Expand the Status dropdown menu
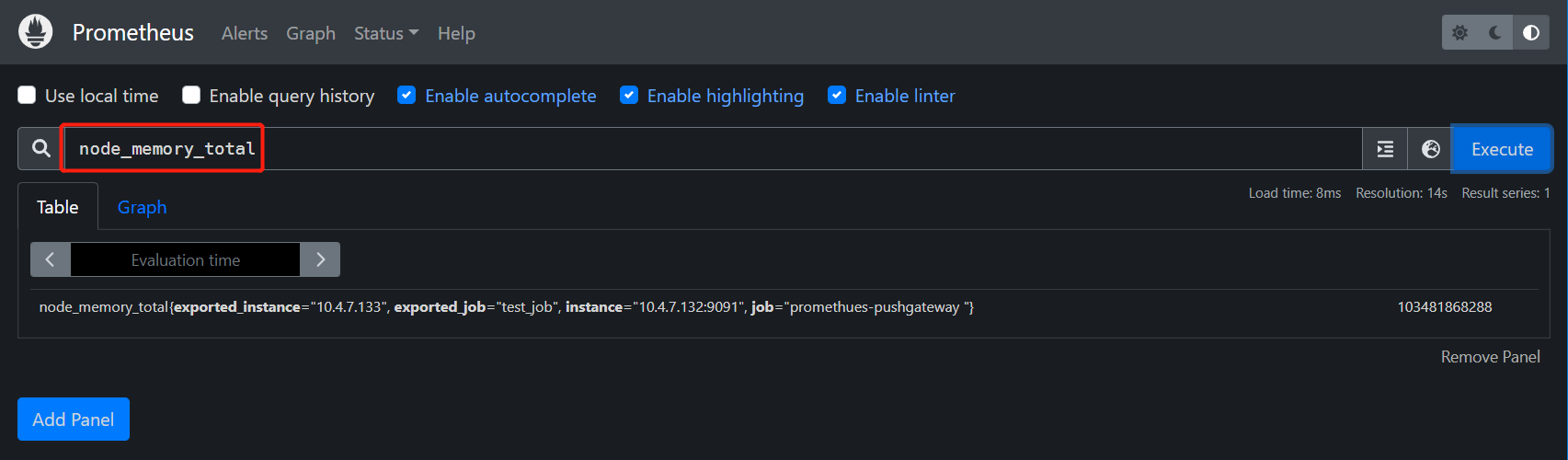The width and height of the screenshot is (1568, 460). click(386, 33)
